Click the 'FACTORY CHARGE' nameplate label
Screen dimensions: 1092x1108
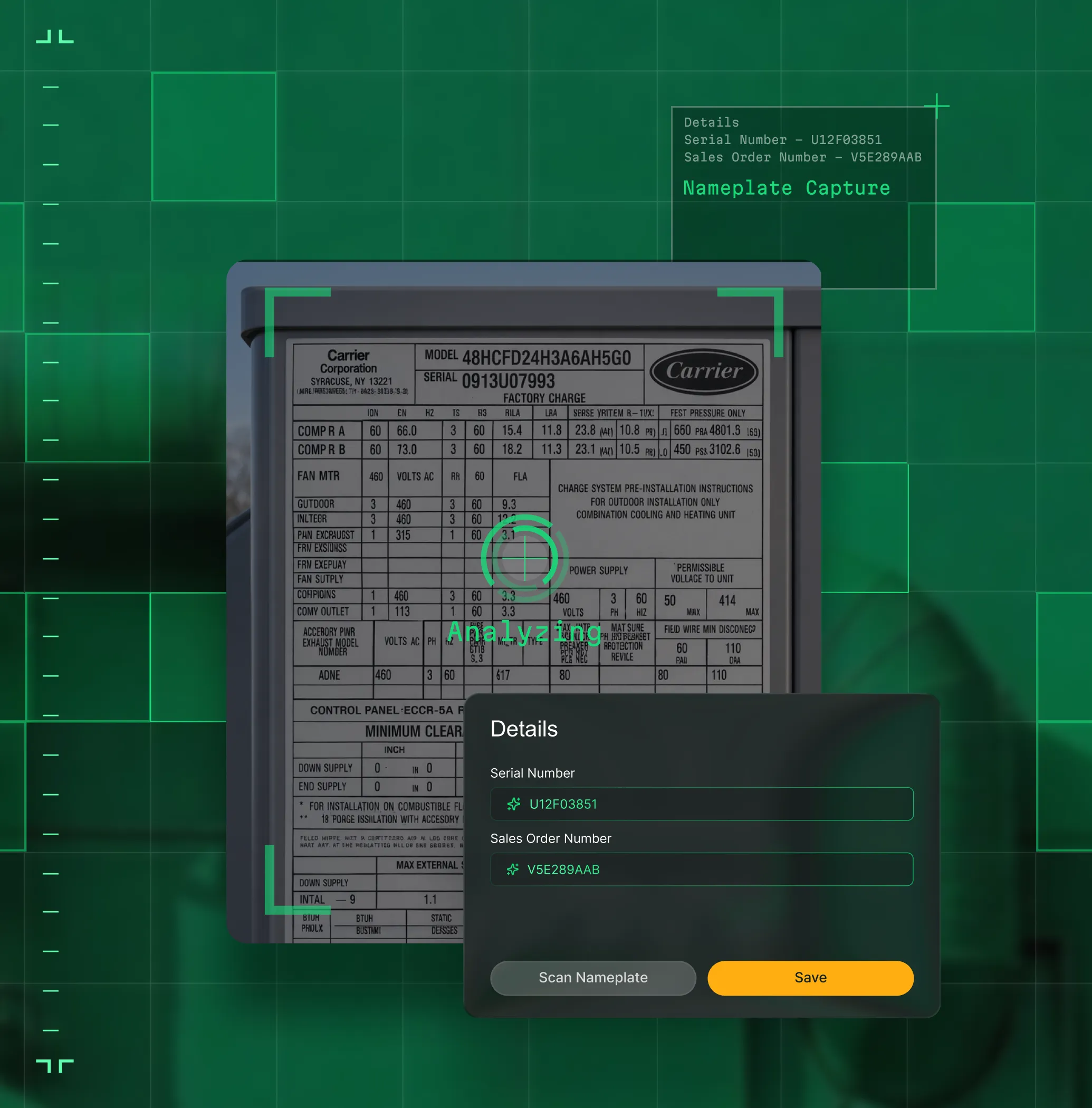[544, 398]
